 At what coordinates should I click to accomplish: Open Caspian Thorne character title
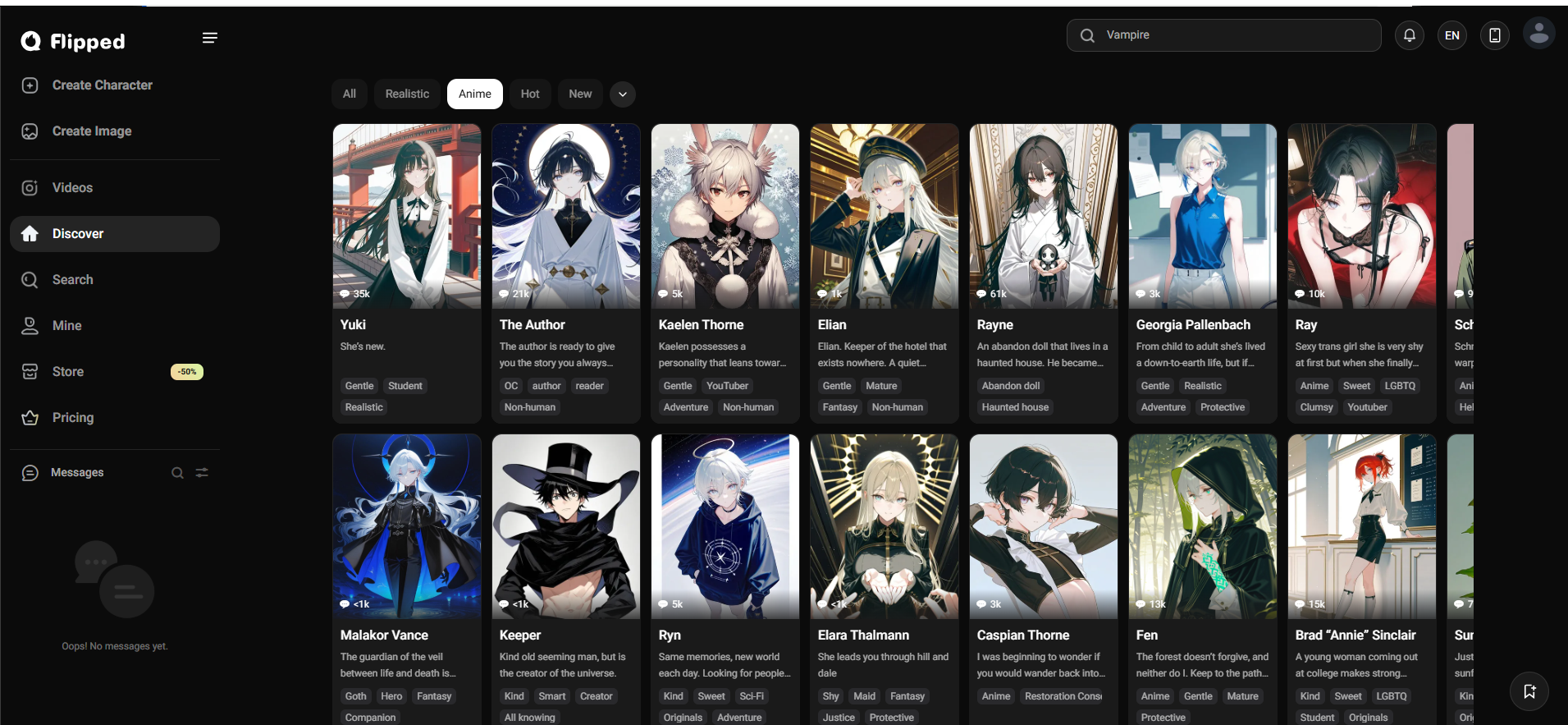1023,636
